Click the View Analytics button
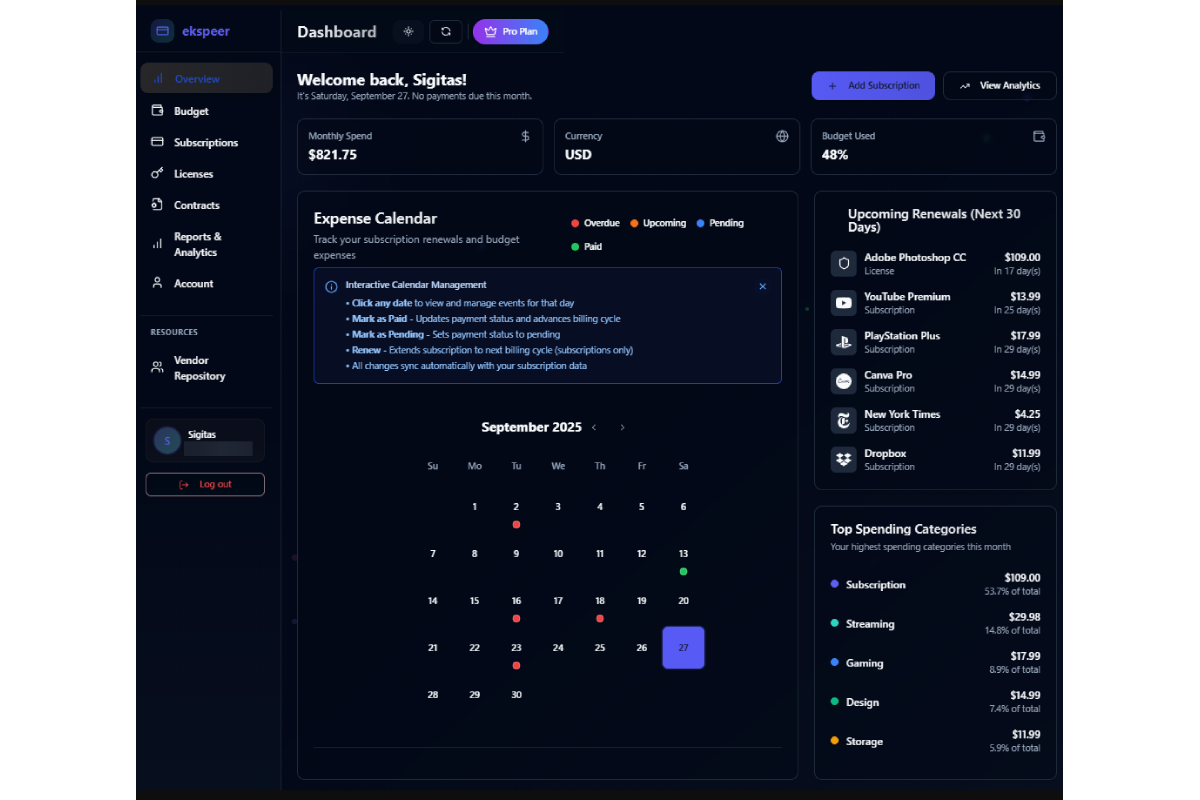 pos(999,86)
